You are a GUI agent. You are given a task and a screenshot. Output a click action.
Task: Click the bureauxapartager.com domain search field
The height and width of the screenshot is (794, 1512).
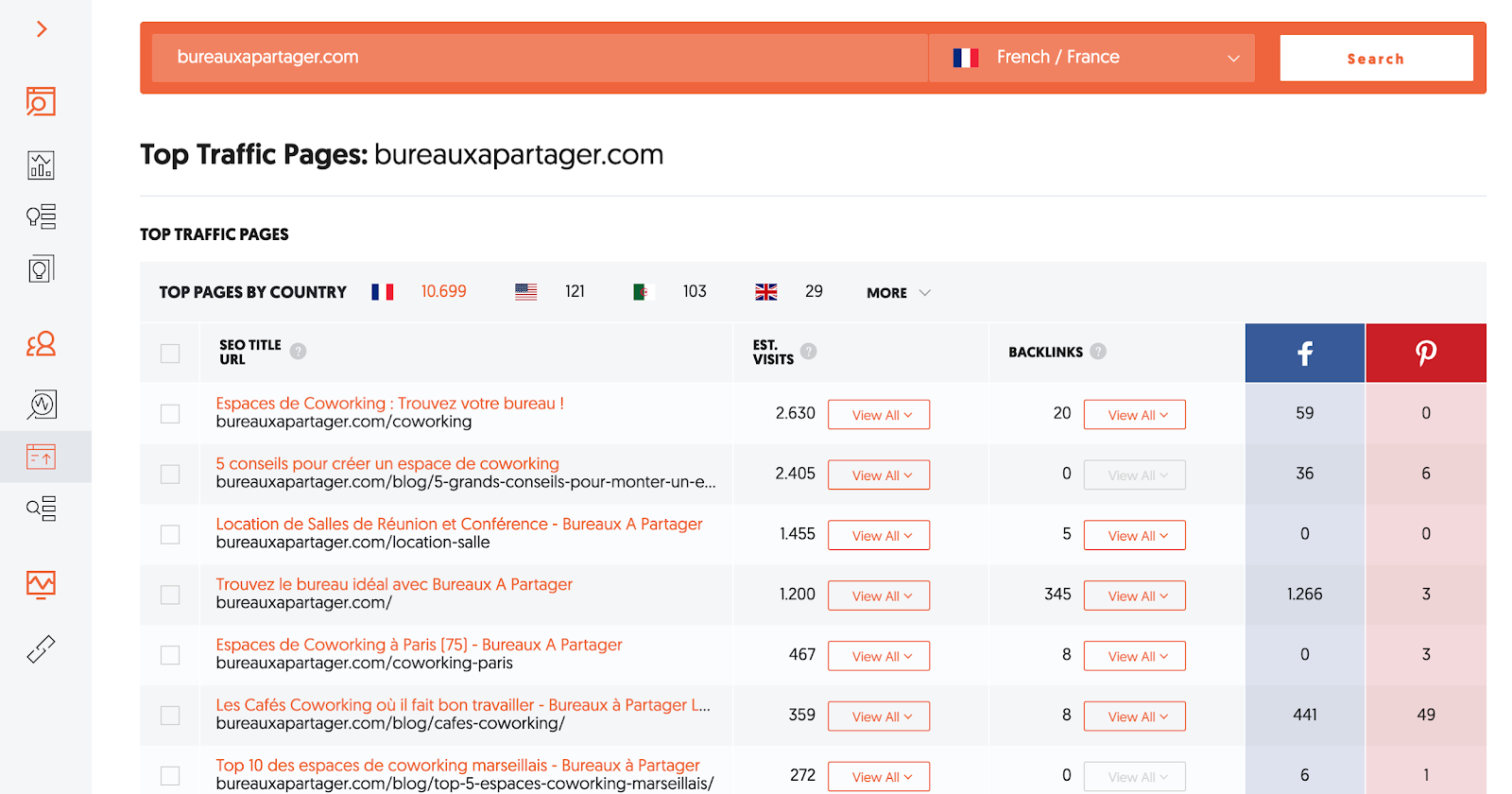click(540, 58)
